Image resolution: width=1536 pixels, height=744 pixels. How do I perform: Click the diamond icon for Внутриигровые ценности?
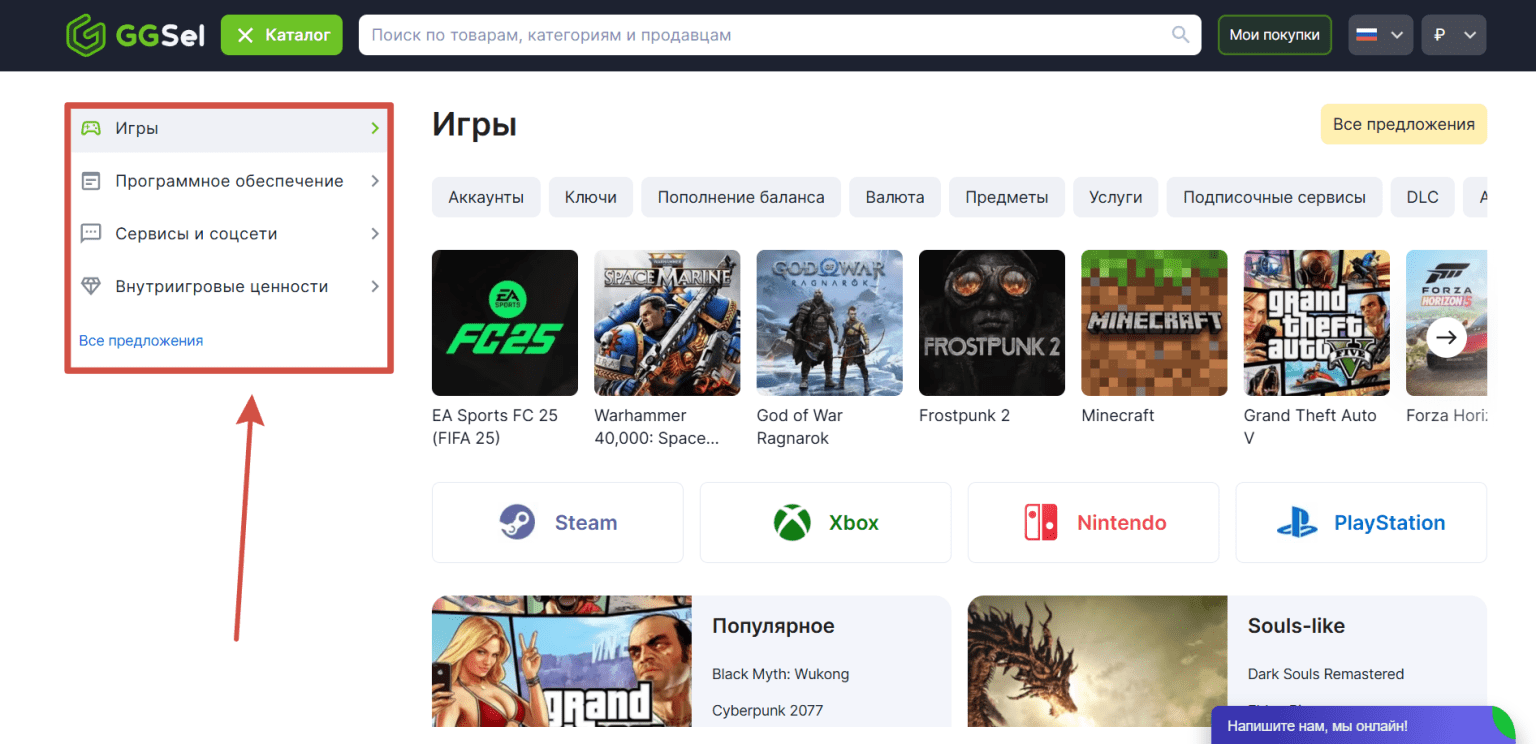[91, 287]
